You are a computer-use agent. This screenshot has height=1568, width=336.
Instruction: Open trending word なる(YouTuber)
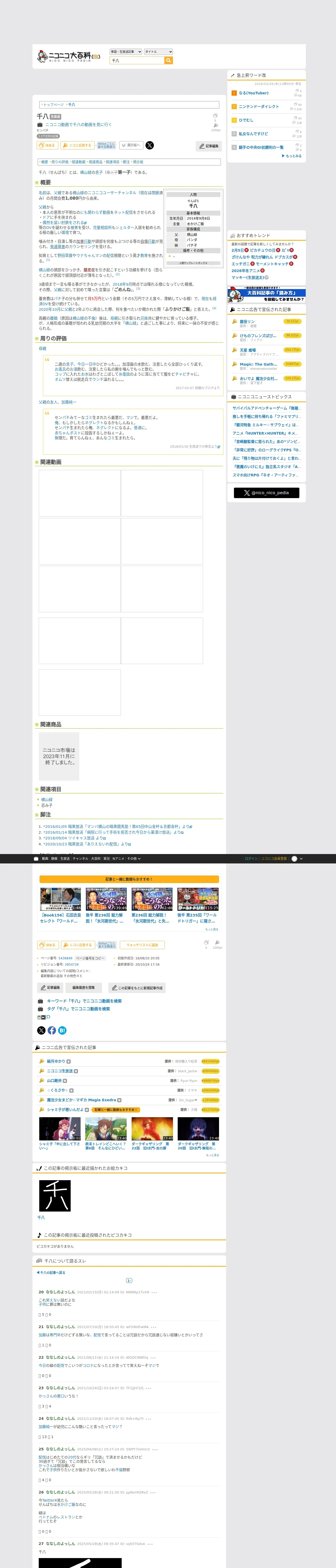point(254,93)
